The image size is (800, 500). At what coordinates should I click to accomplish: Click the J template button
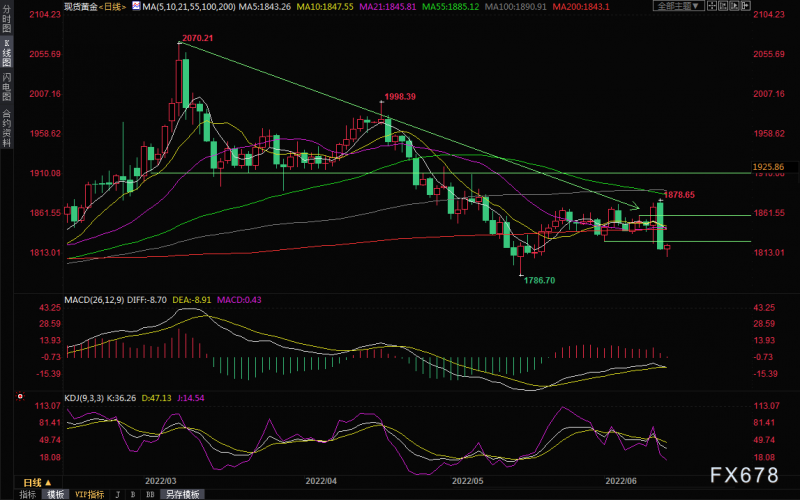pyautogui.click(x=118, y=494)
